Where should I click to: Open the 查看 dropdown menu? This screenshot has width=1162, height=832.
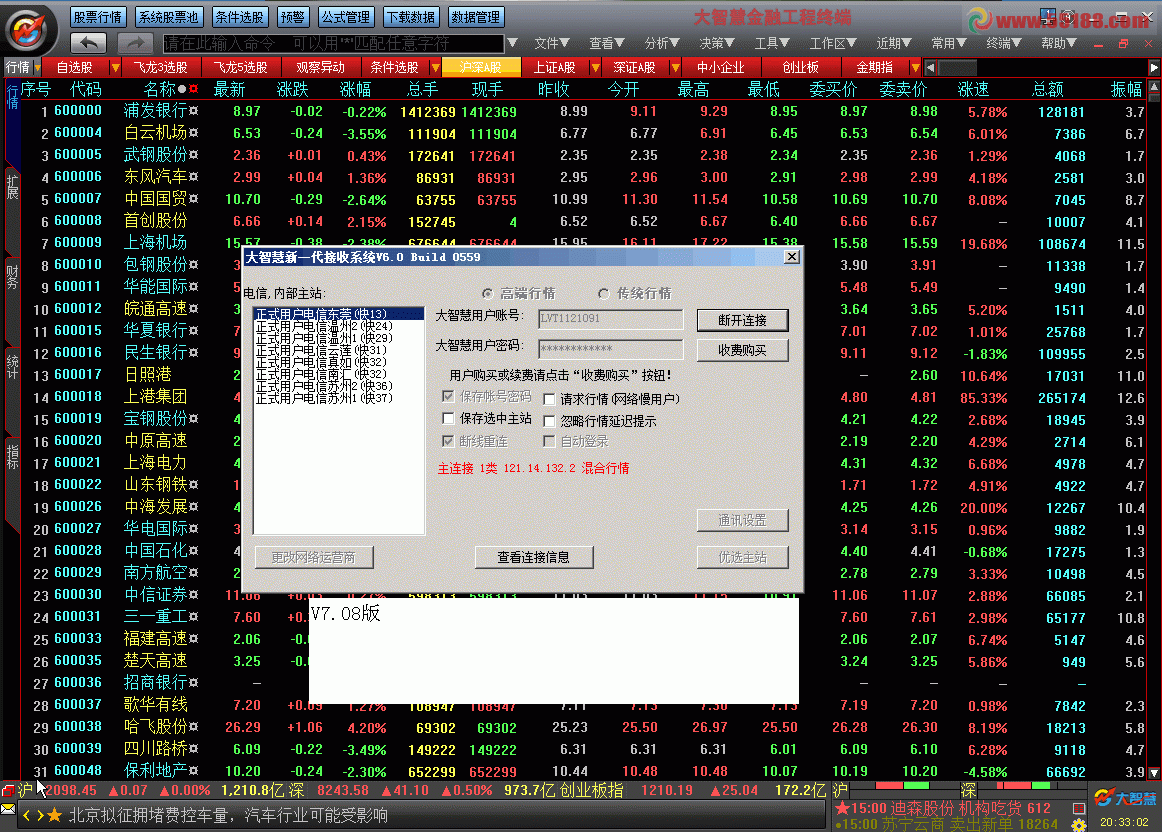coord(607,44)
